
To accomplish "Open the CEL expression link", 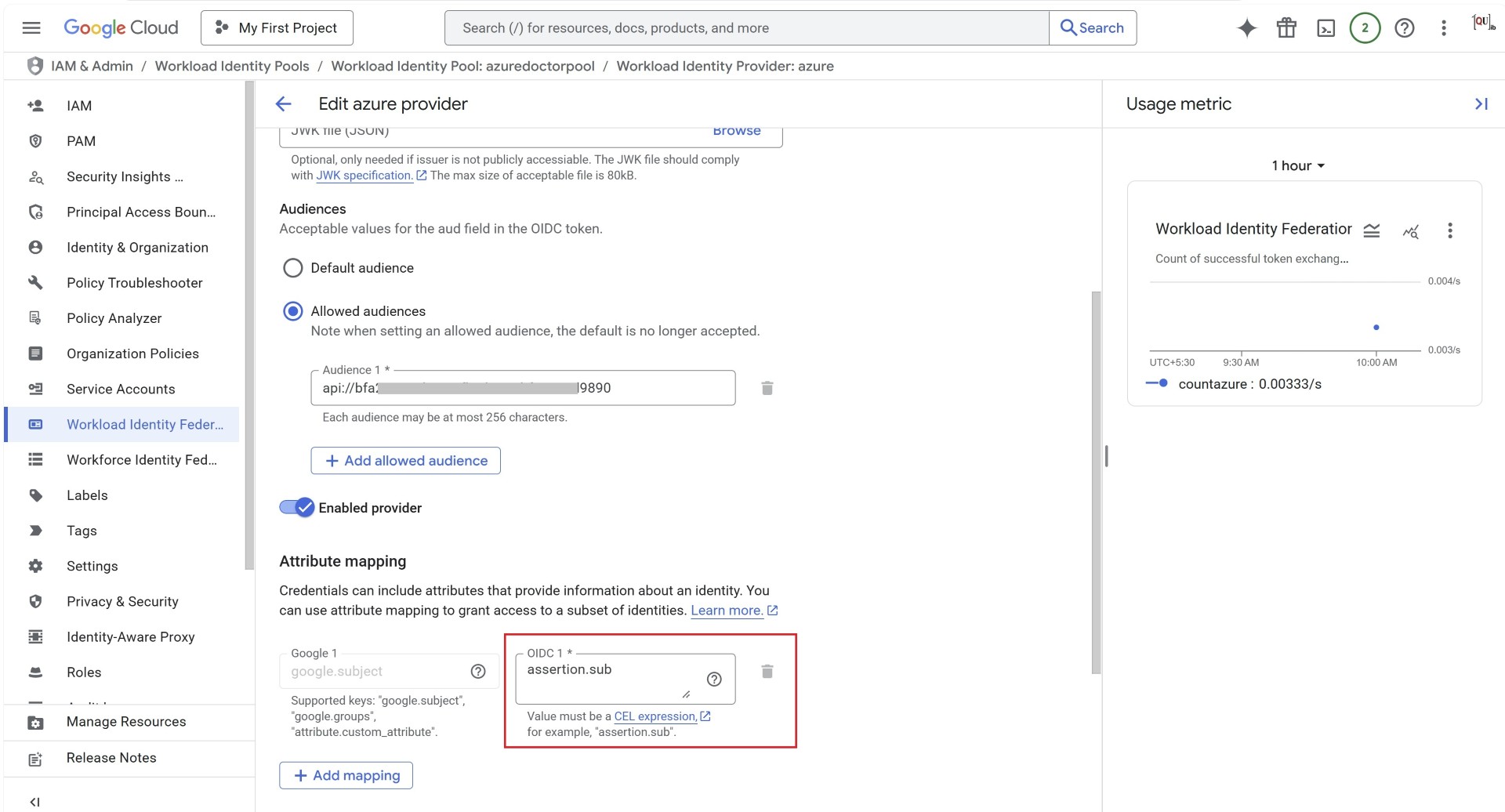I will click(x=655, y=716).
